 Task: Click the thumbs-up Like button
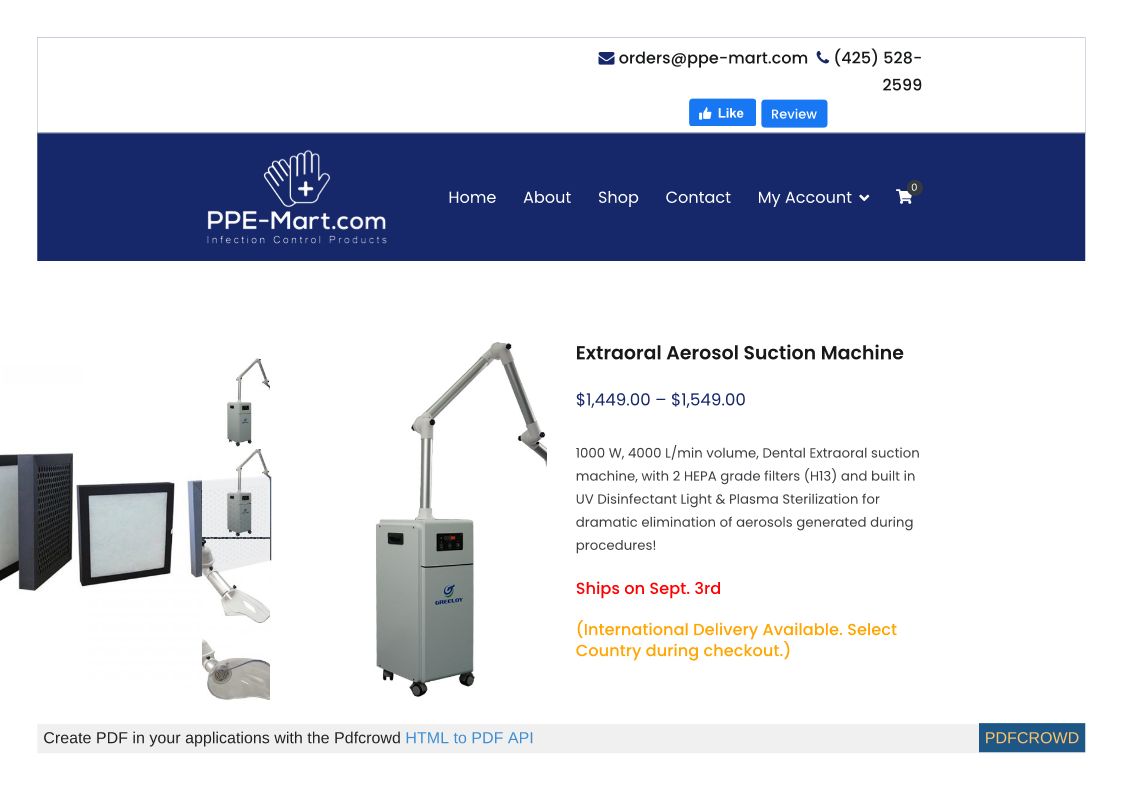(x=722, y=113)
